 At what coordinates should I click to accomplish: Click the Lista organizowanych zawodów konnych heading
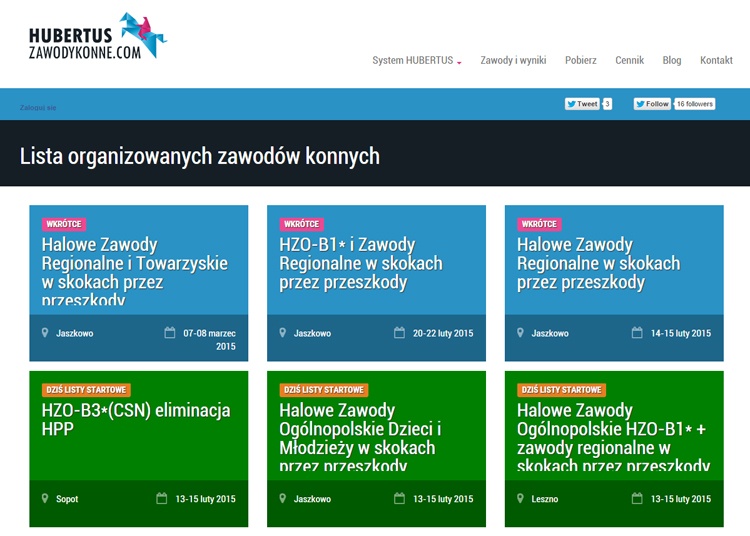pos(199,156)
